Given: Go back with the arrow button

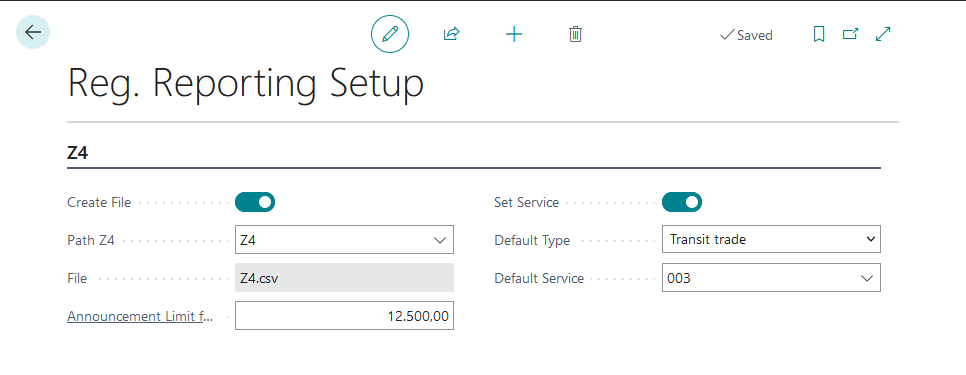Looking at the screenshot, I should coord(33,32).
